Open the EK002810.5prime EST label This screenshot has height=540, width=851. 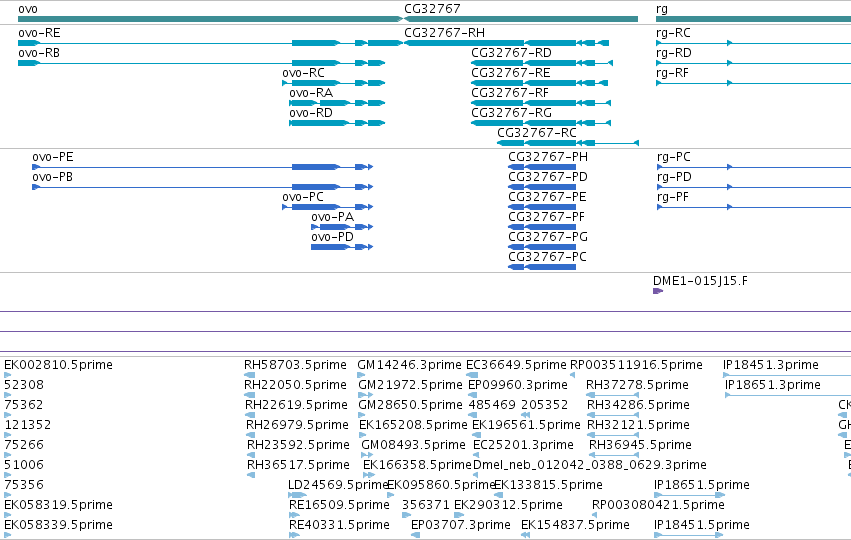pyautogui.click(x=59, y=365)
